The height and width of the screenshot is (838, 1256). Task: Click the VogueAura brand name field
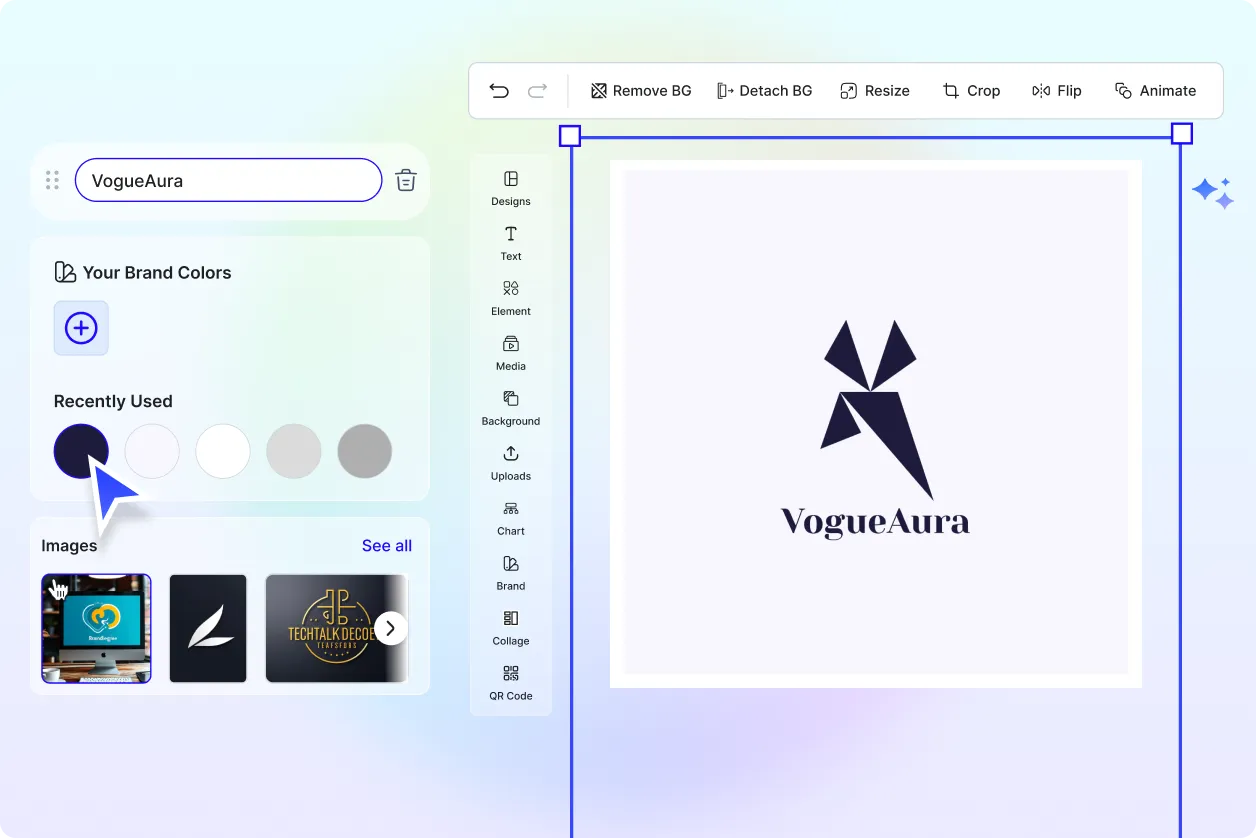coord(228,181)
